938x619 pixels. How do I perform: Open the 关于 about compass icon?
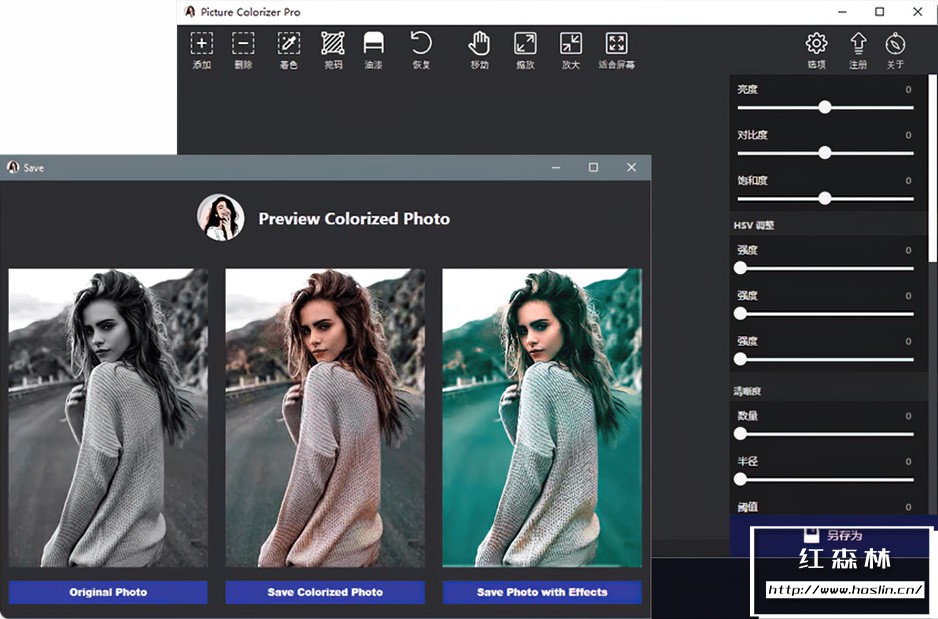pos(896,44)
